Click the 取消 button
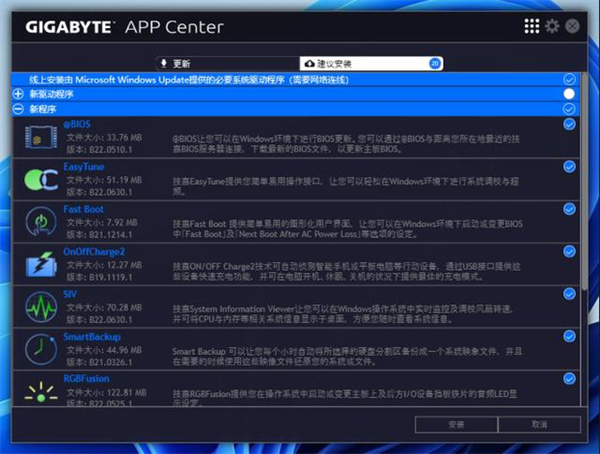600x454 pixels. 540,424
